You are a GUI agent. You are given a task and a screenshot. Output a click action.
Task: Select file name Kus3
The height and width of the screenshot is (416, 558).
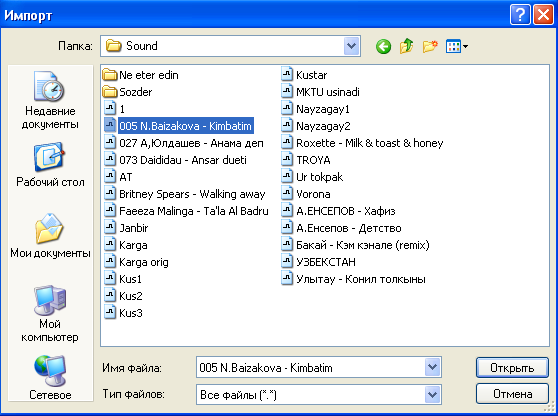131,313
